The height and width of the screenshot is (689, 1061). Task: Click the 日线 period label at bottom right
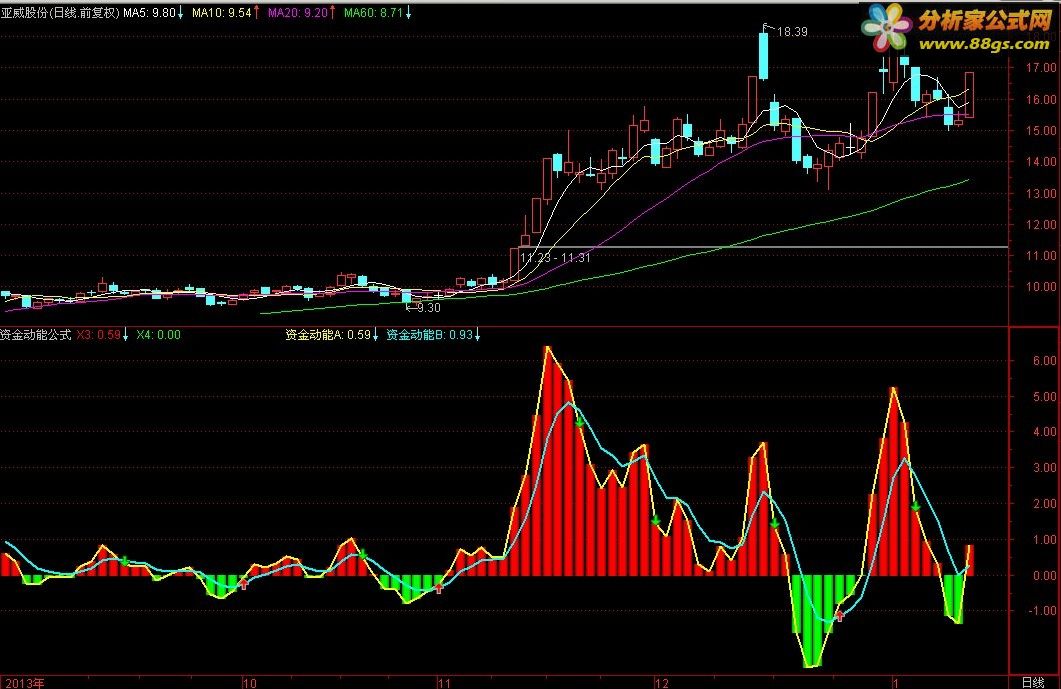(1033, 682)
